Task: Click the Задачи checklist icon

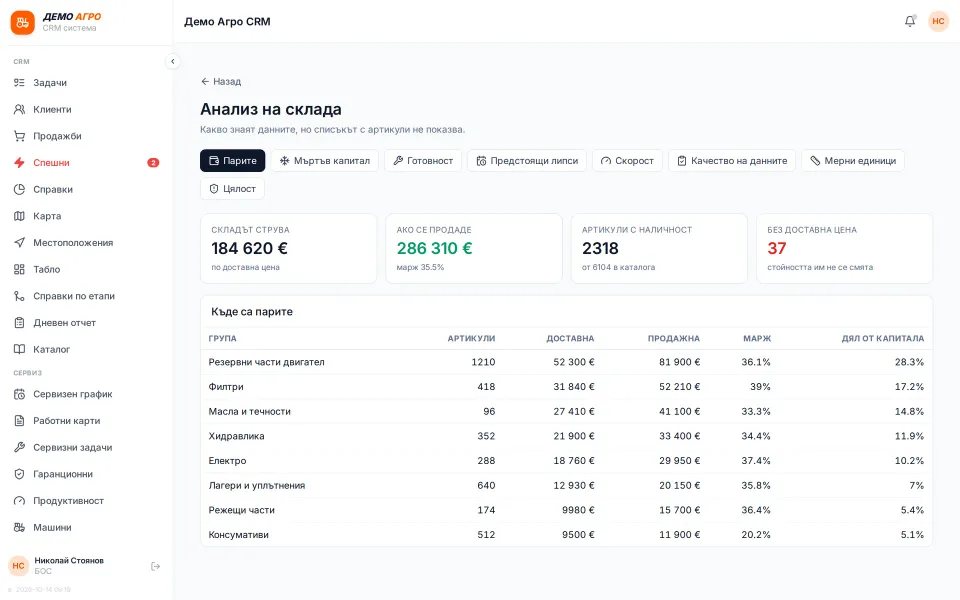Action: click(20, 83)
